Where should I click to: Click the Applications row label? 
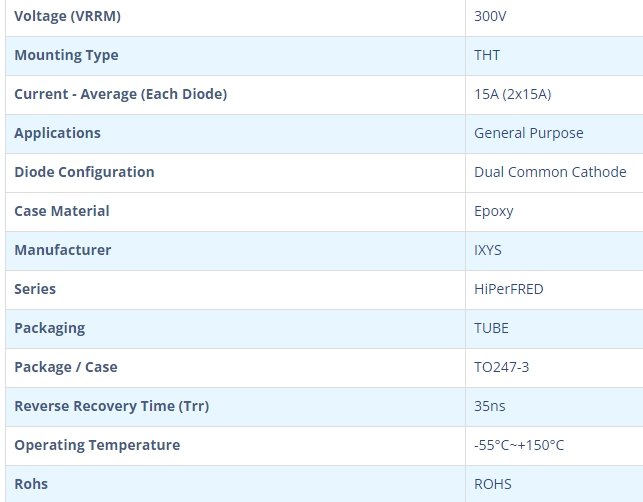coord(58,133)
